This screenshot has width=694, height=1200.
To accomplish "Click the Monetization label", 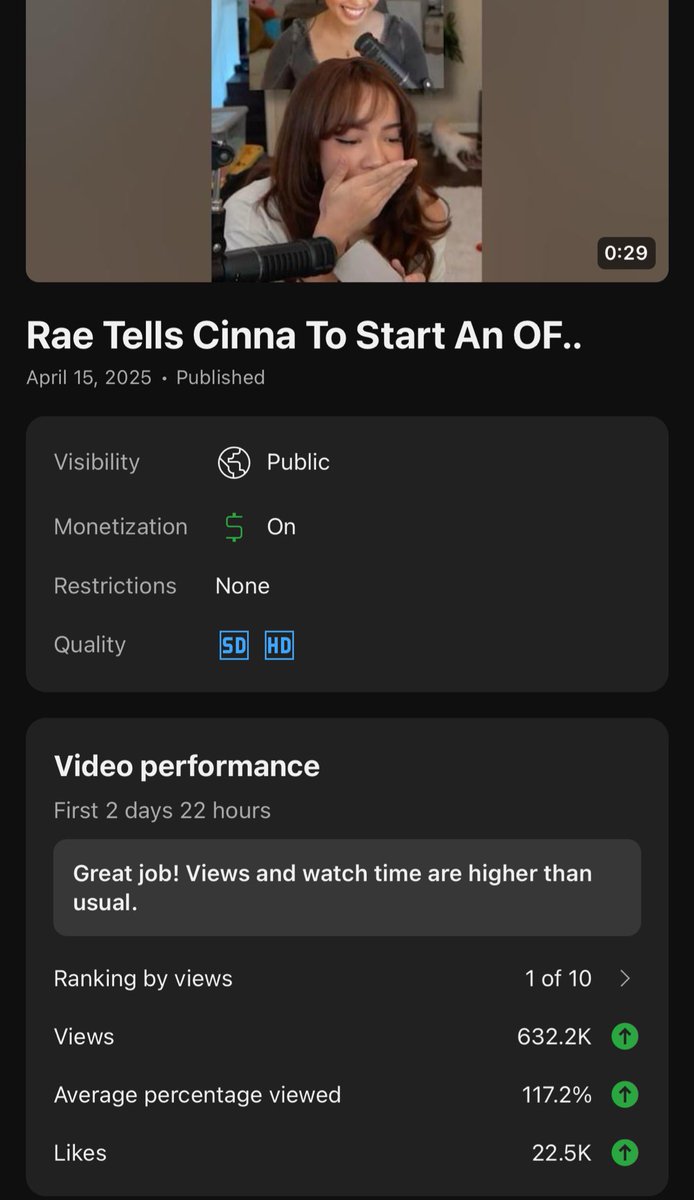I will coord(121,527).
